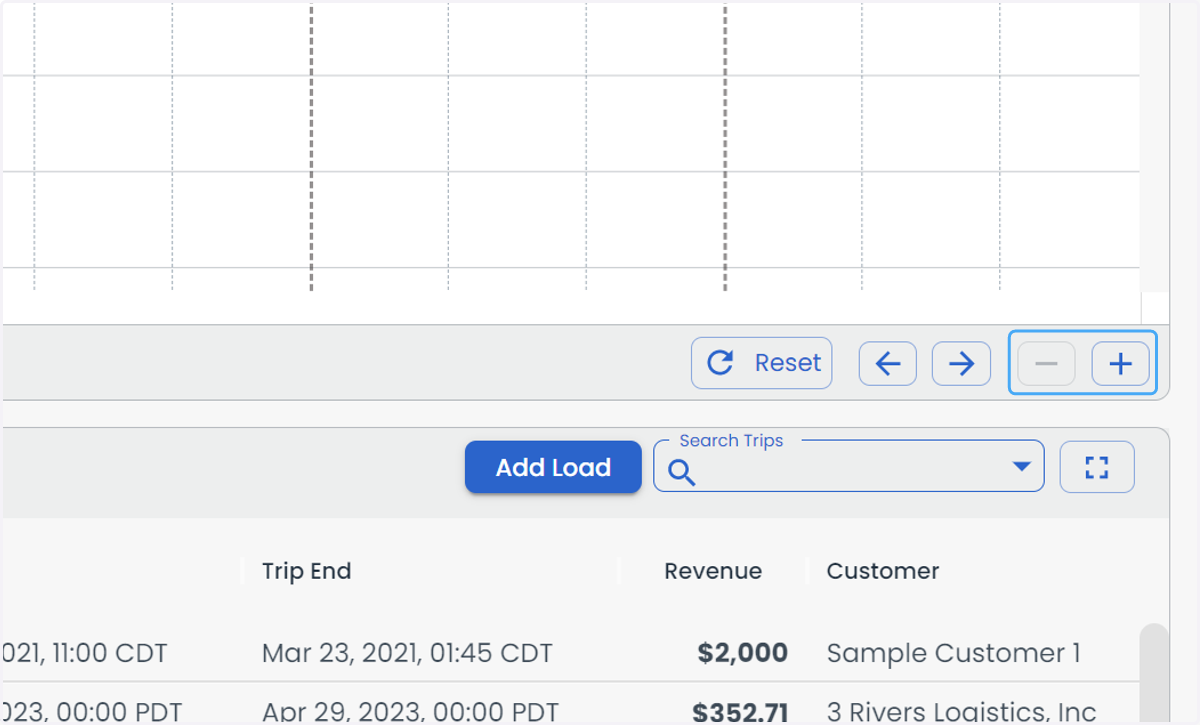Click the magnifier icon in Search Trips
Image resolution: width=1200 pixels, height=725 pixels.
click(x=682, y=472)
